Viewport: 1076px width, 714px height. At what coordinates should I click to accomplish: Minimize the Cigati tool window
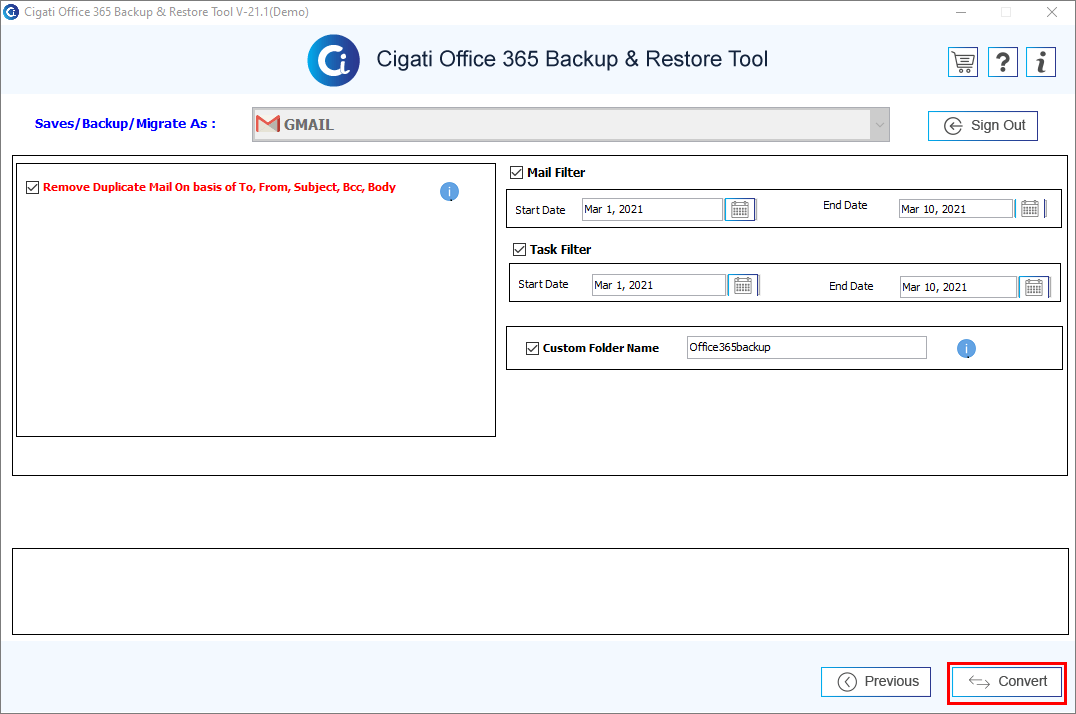[961, 12]
